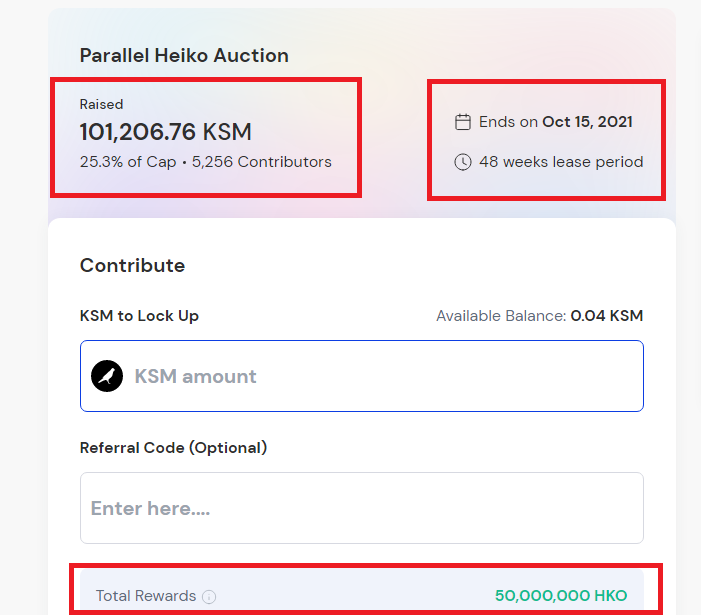Click the Raised label above the amount
This screenshot has height=615, width=701.
pos(101,104)
